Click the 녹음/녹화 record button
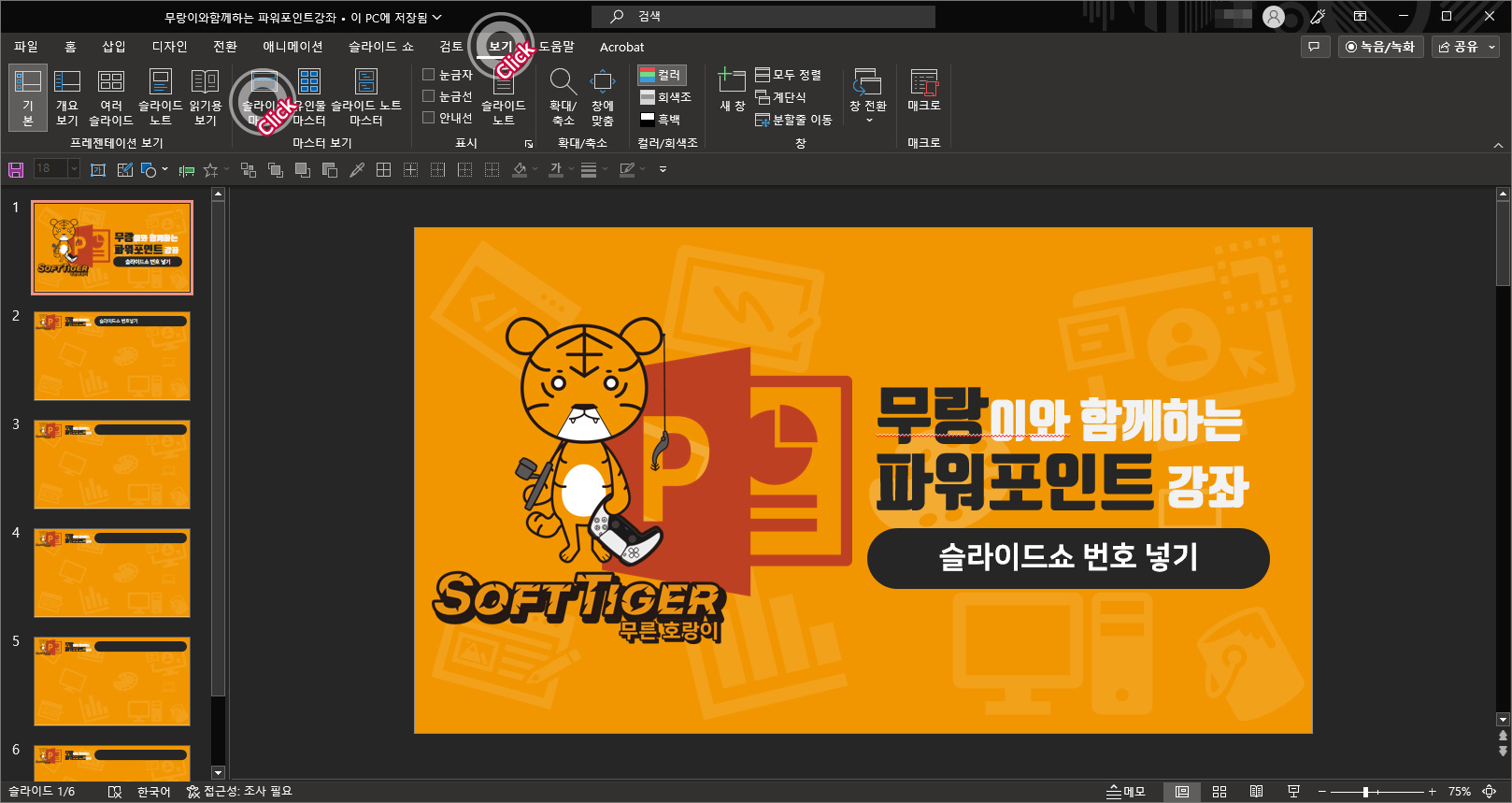This screenshot has height=803, width=1512. (1380, 47)
